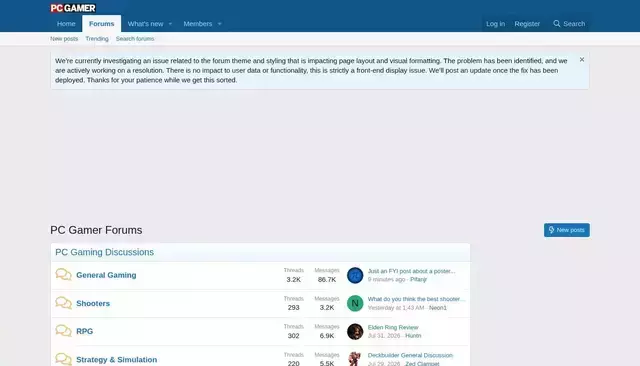Viewport: 640px width, 366px height.
Task: Open the PC Gaming Discussions category
Action: point(104,252)
